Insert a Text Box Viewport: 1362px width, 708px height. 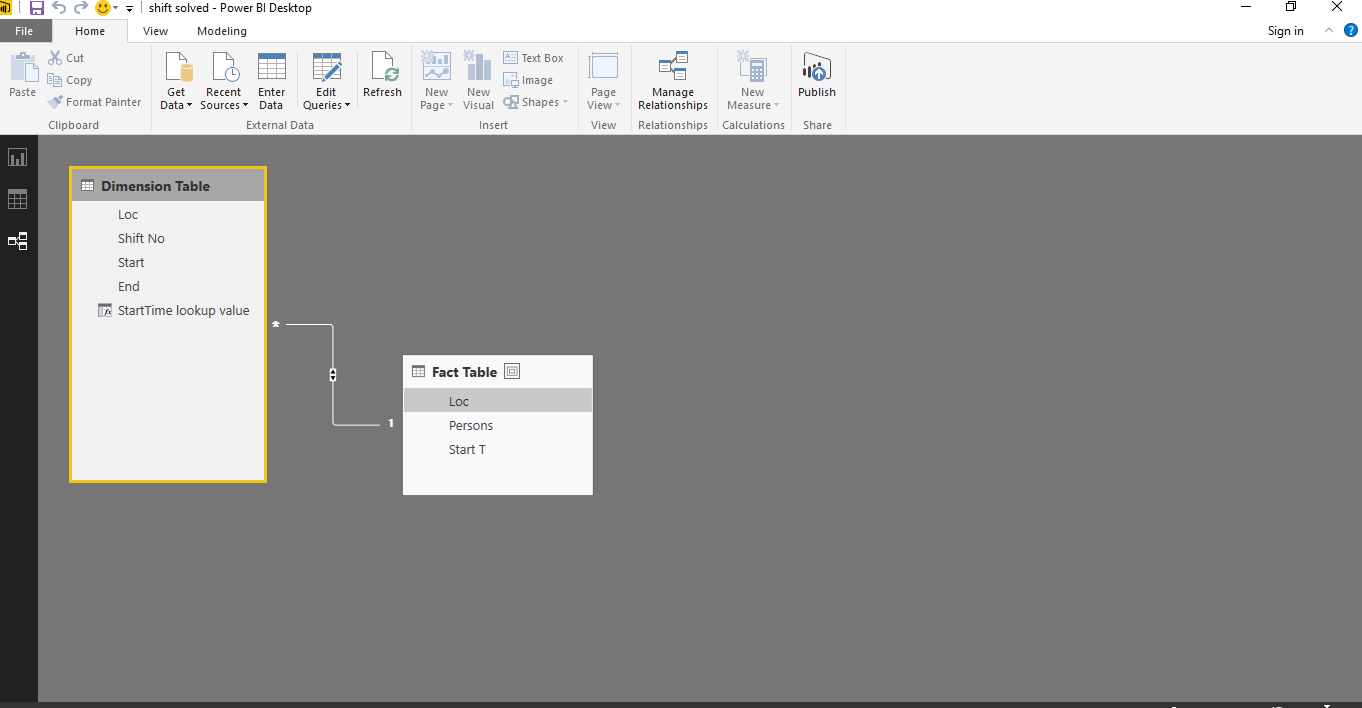click(534, 58)
